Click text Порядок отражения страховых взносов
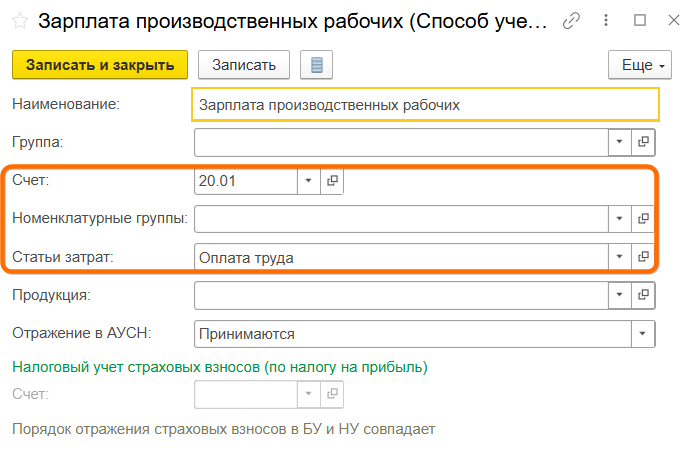The width and height of the screenshot is (694, 473). click(224, 429)
